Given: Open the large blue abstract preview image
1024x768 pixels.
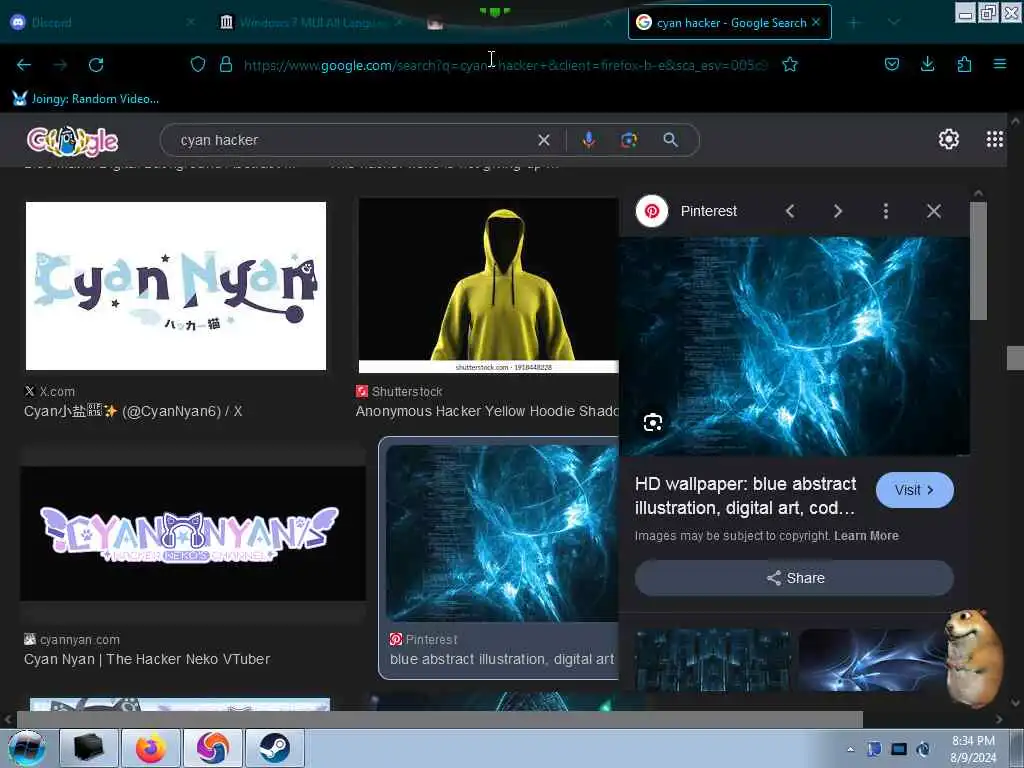Looking at the screenshot, I should pos(794,346).
